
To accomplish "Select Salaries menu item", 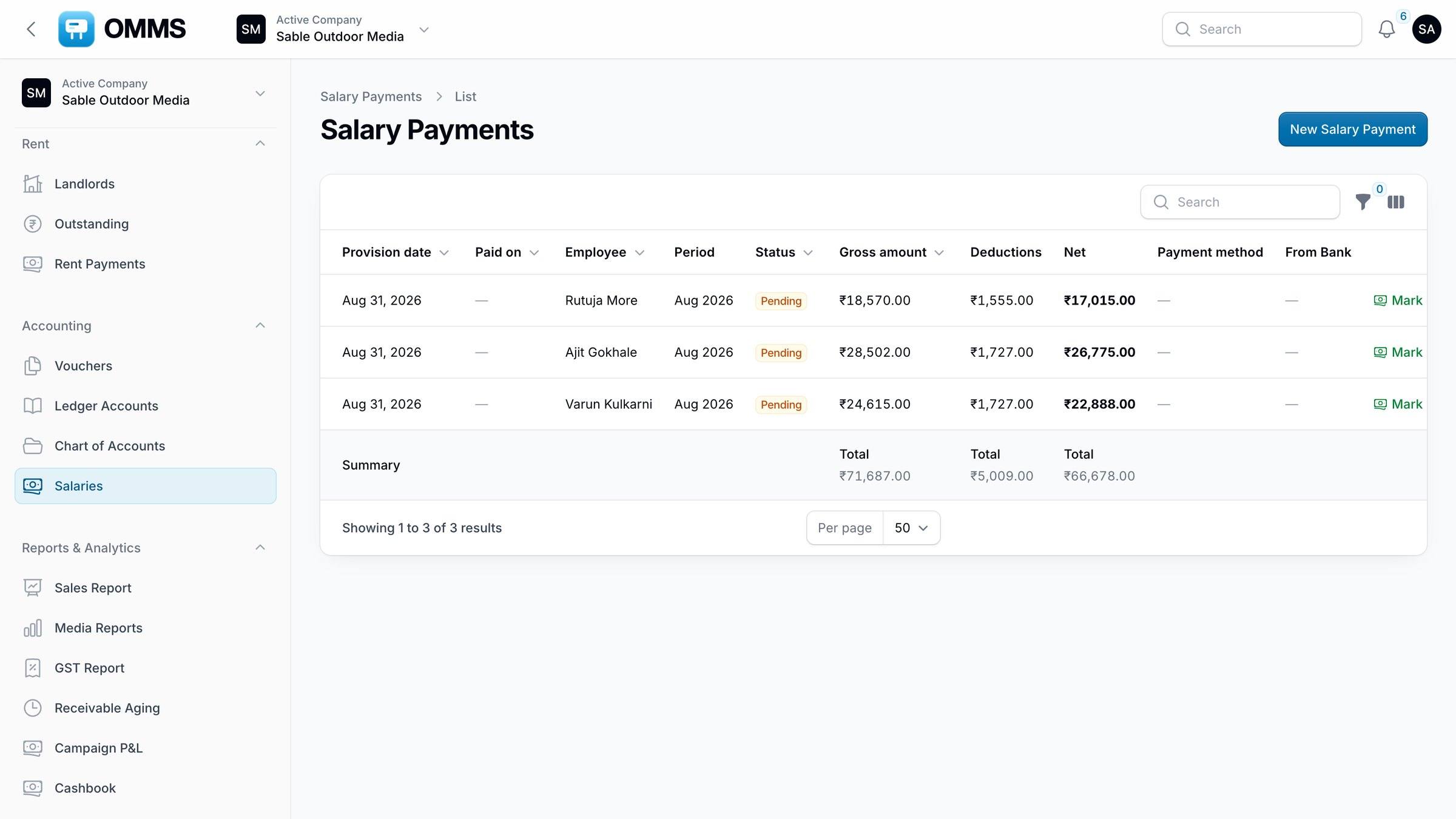I will click(x=146, y=486).
